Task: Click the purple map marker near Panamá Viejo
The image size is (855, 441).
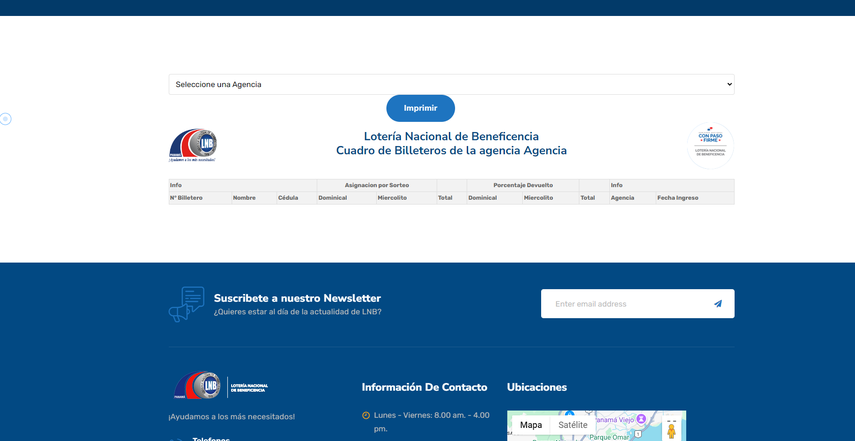Action: tap(642, 417)
